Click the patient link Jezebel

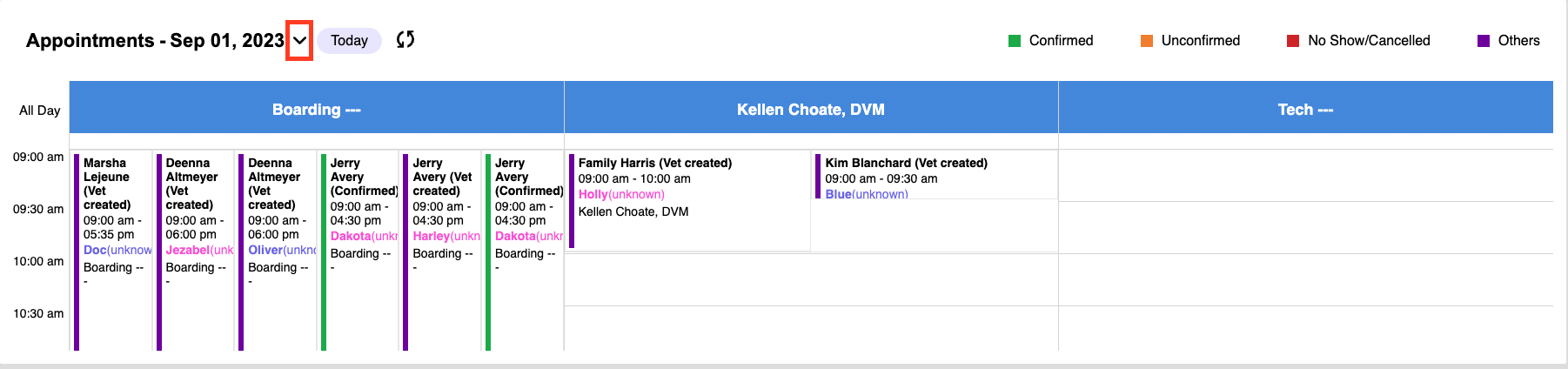pyautogui.click(x=187, y=251)
